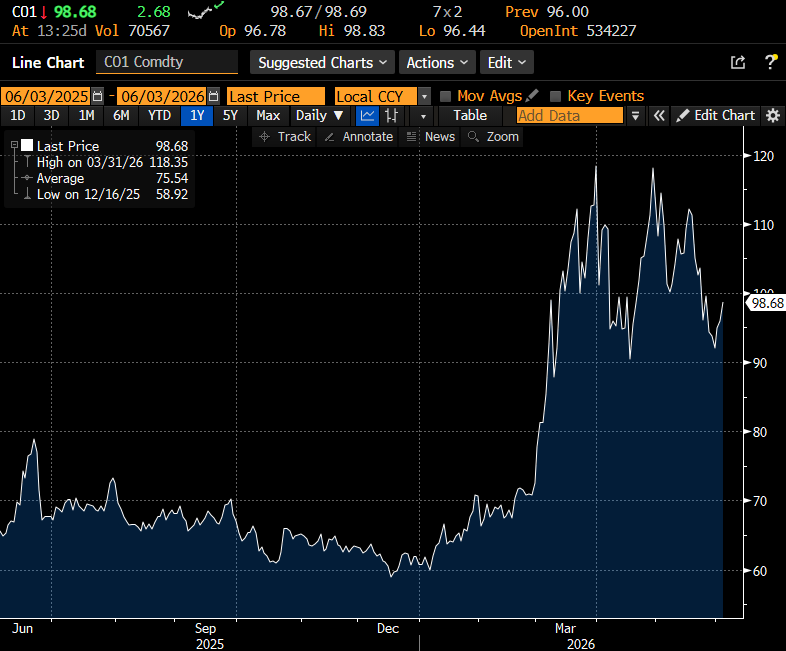Activate the Zoom magnifier tool
Viewport: 786px width, 651px height.
[492, 137]
